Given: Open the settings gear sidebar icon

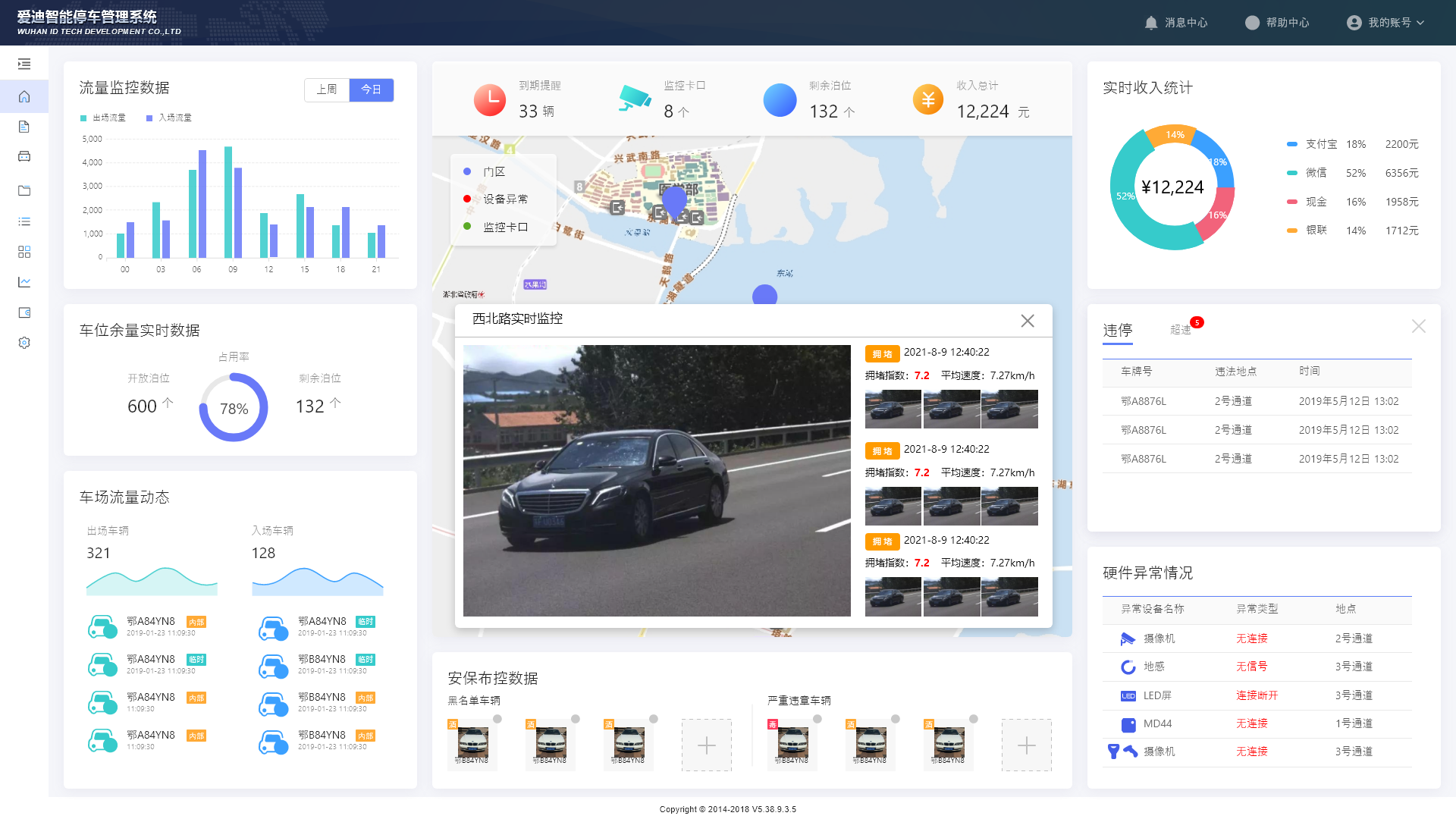Looking at the screenshot, I should pyautogui.click(x=24, y=343).
